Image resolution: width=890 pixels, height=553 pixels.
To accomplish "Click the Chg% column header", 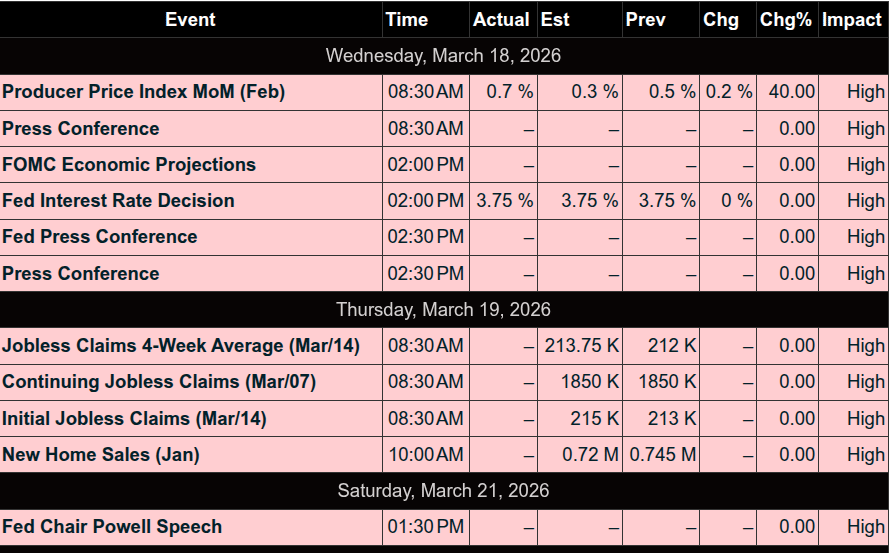I will [785, 19].
